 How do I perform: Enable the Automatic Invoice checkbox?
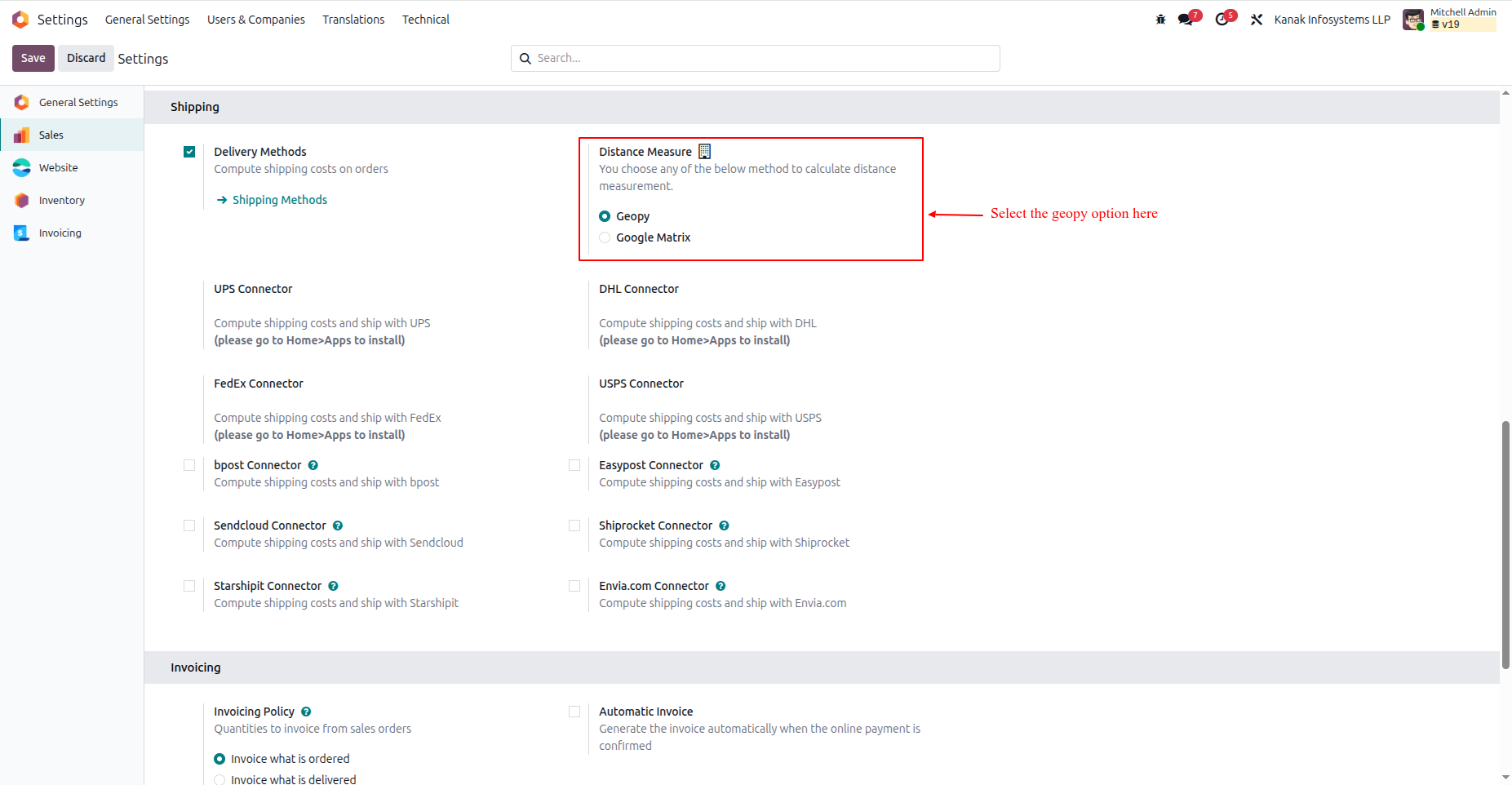(x=574, y=712)
